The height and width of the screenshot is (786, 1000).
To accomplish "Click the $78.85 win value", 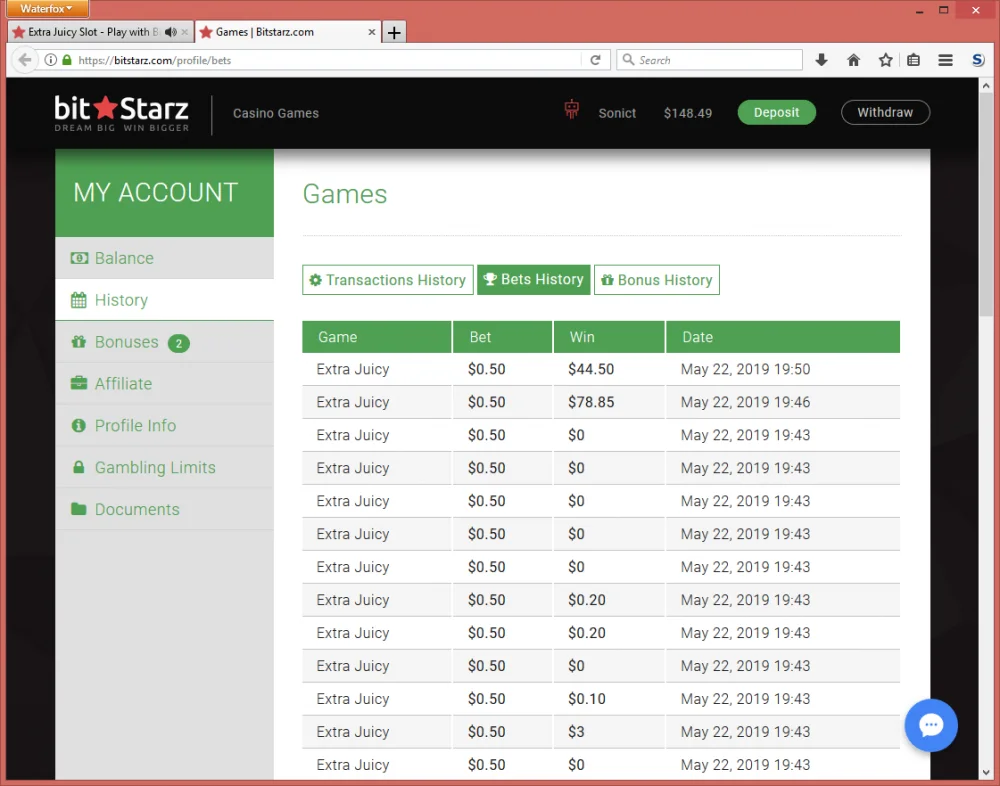I will coord(591,403).
